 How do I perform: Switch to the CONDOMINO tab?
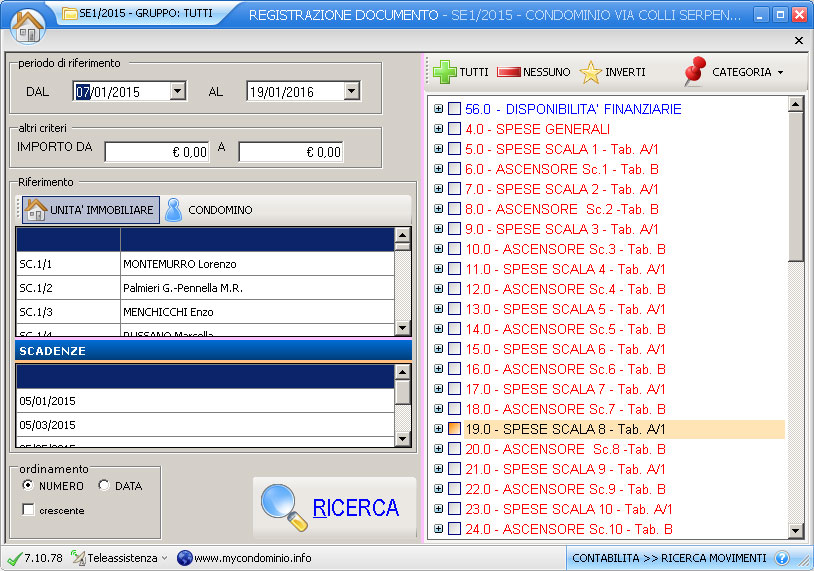(x=209, y=210)
